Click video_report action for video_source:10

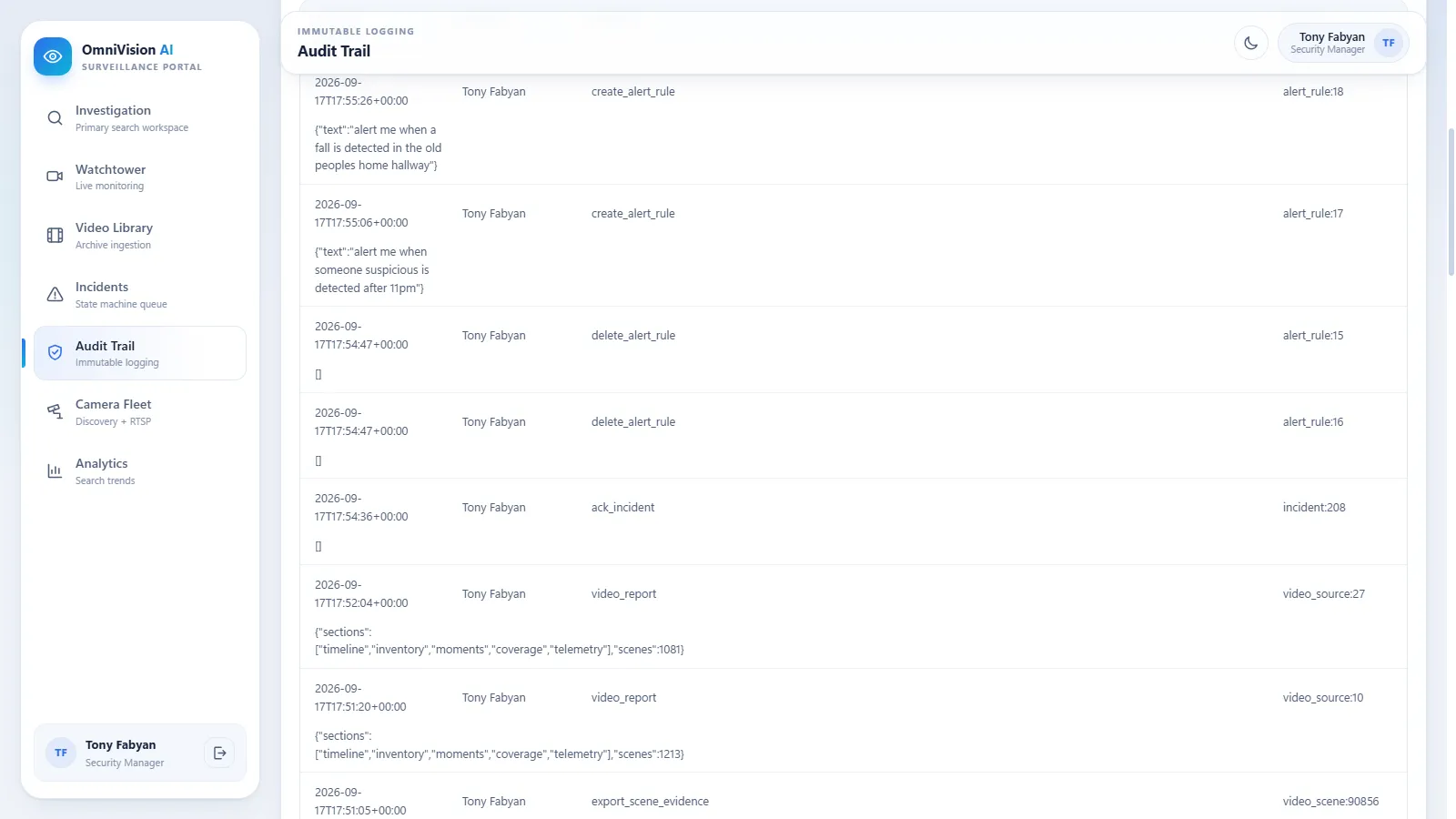point(623,698)
